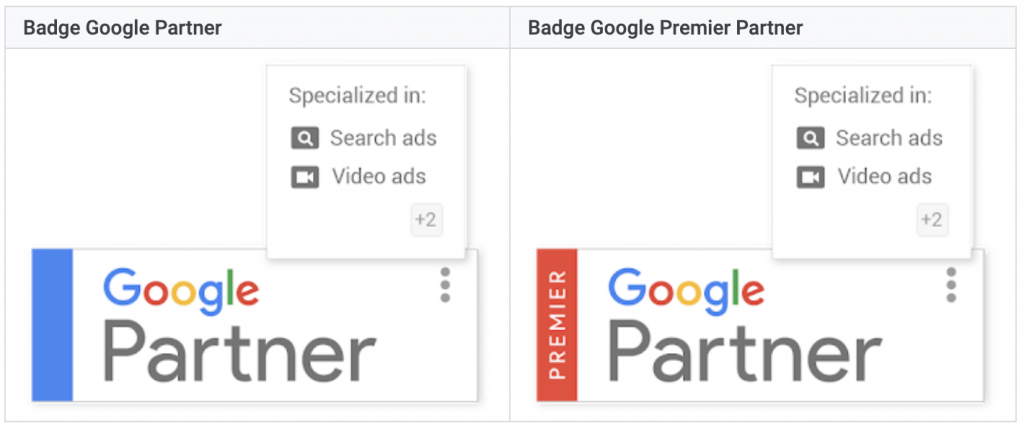Expand the +2 specializations on the left badge
This screenshot has width=1024, height=428.
click(426, 220)
